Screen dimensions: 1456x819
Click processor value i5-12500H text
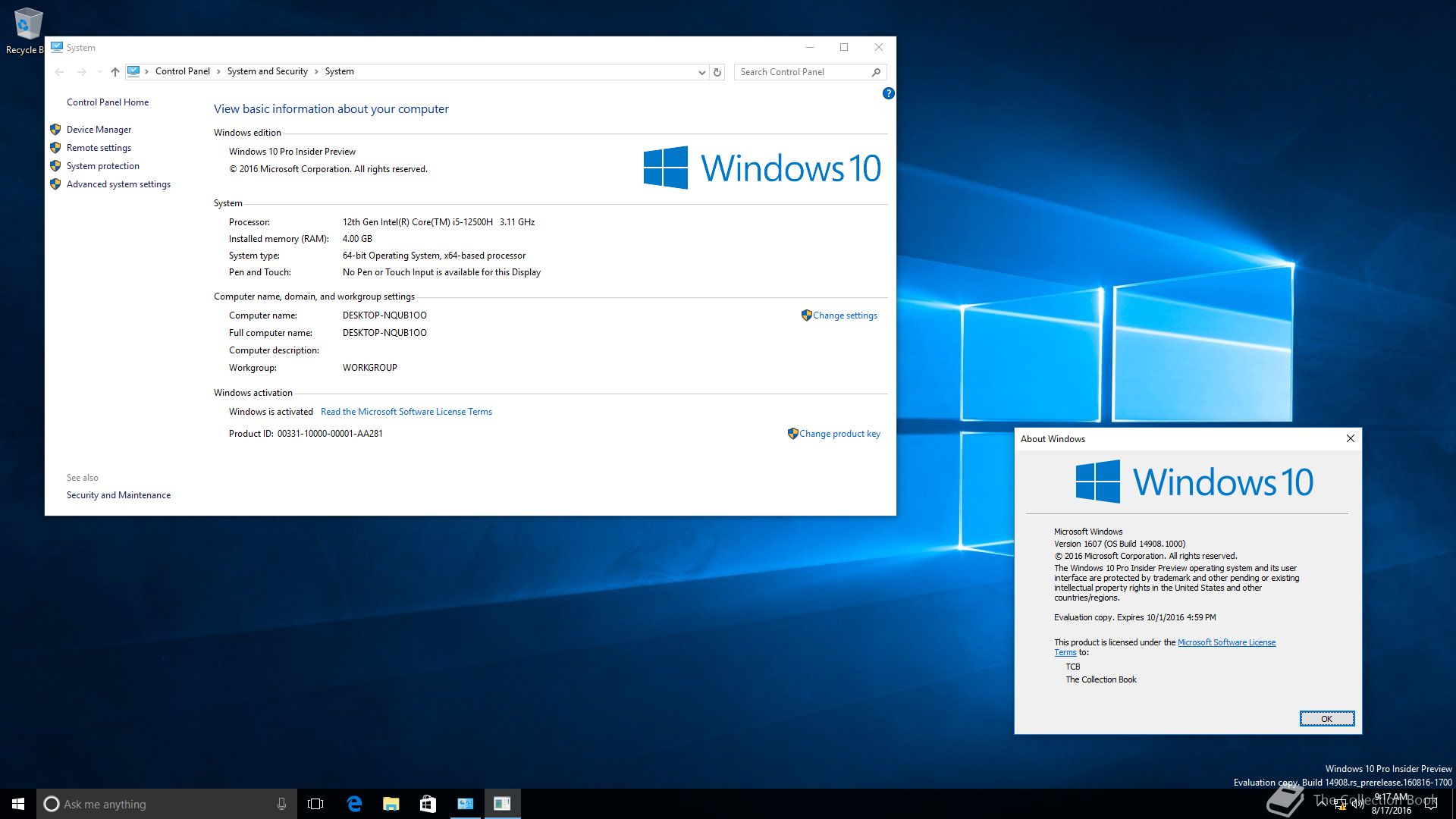click(x=438, y=222)
